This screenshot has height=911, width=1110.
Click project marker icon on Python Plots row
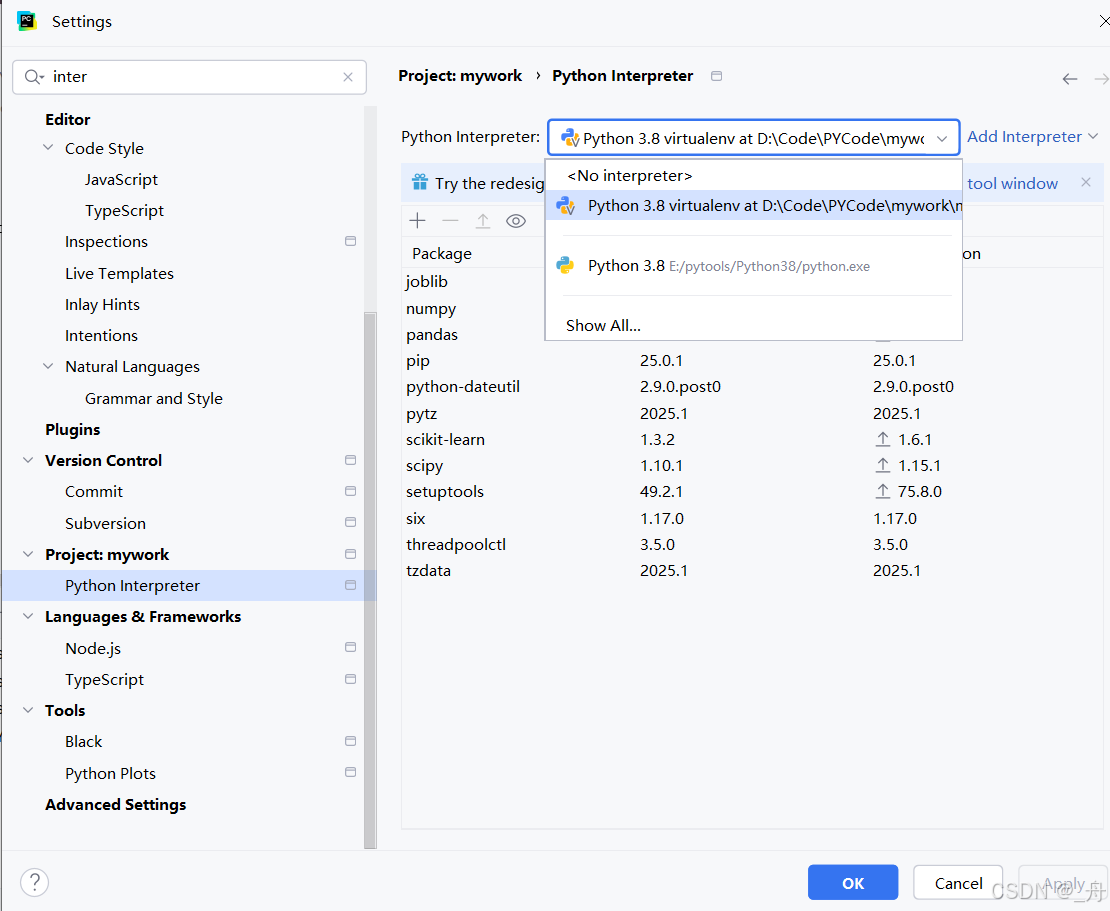click(x=350, y=772)
